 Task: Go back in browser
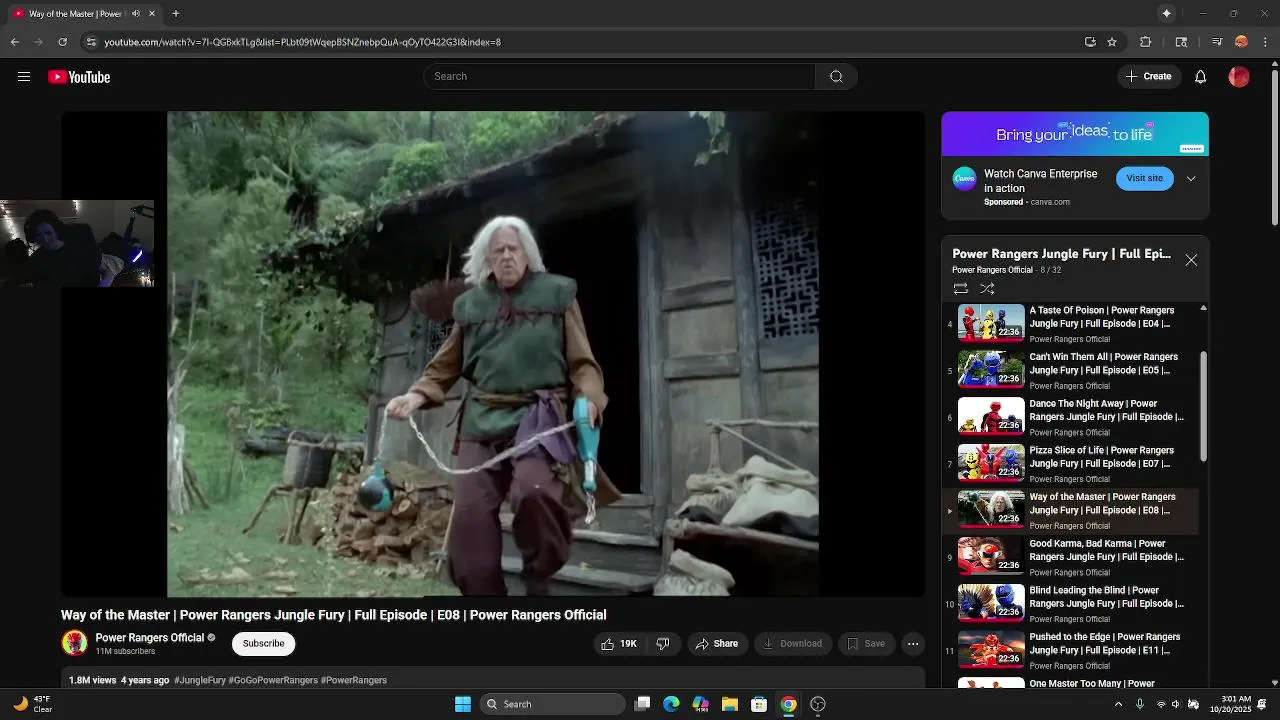pos(14,42)
